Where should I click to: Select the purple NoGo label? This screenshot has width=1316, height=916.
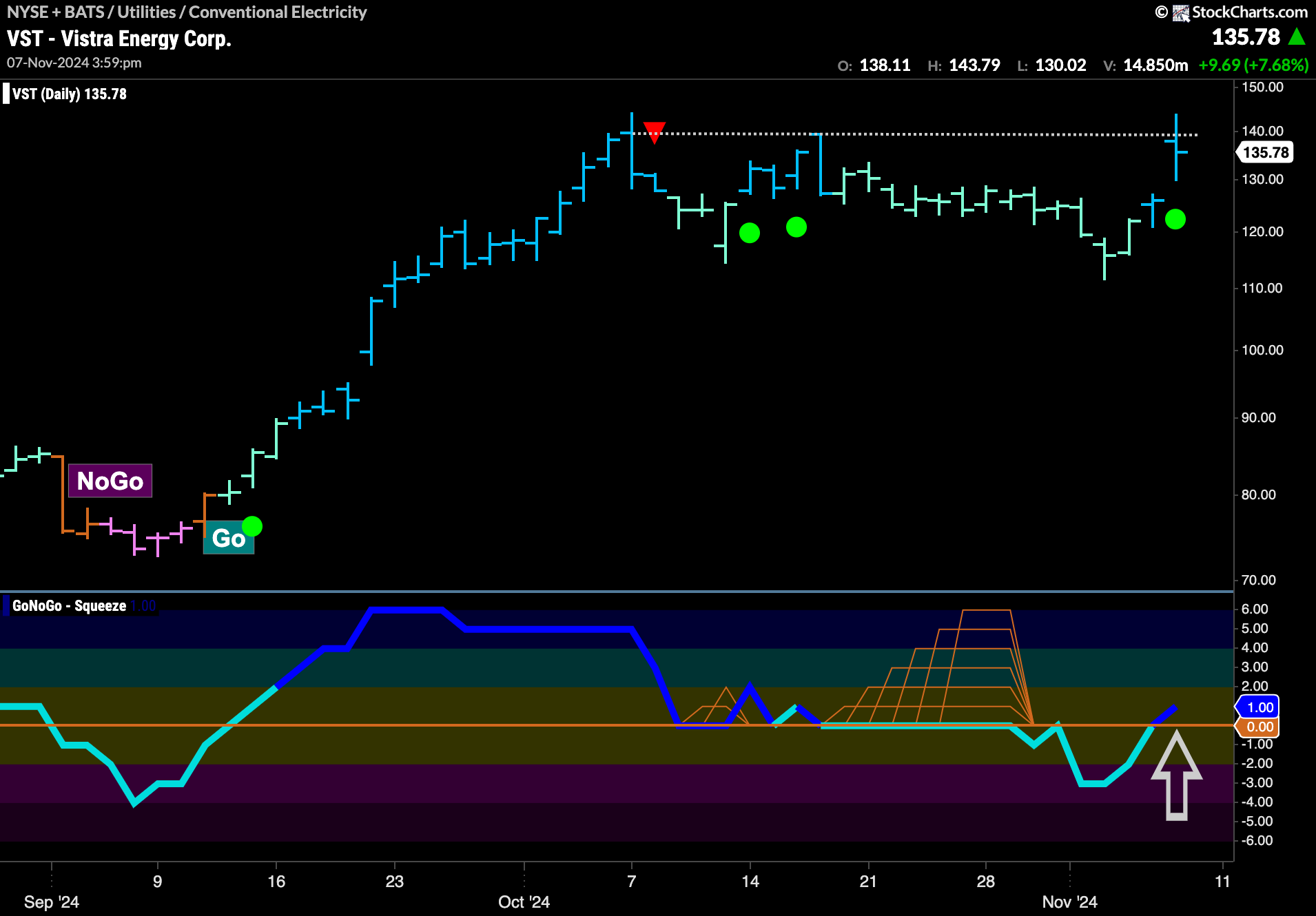[x=110, y=481]
